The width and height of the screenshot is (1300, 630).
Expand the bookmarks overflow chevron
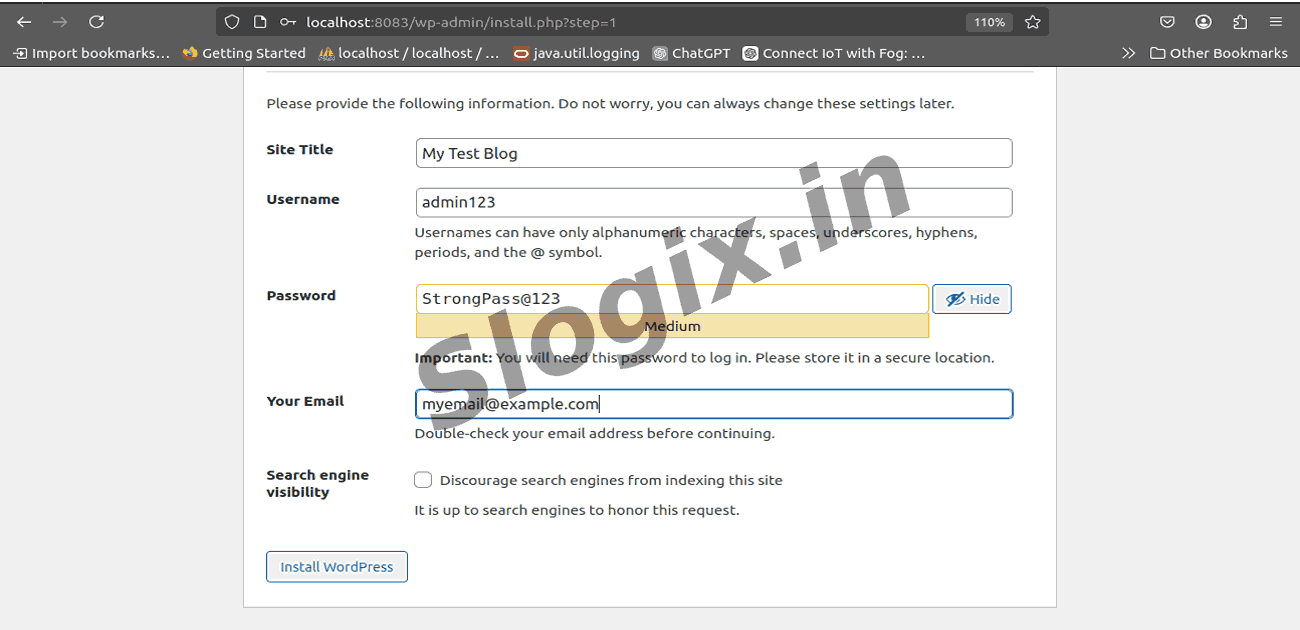[1128, 53]
